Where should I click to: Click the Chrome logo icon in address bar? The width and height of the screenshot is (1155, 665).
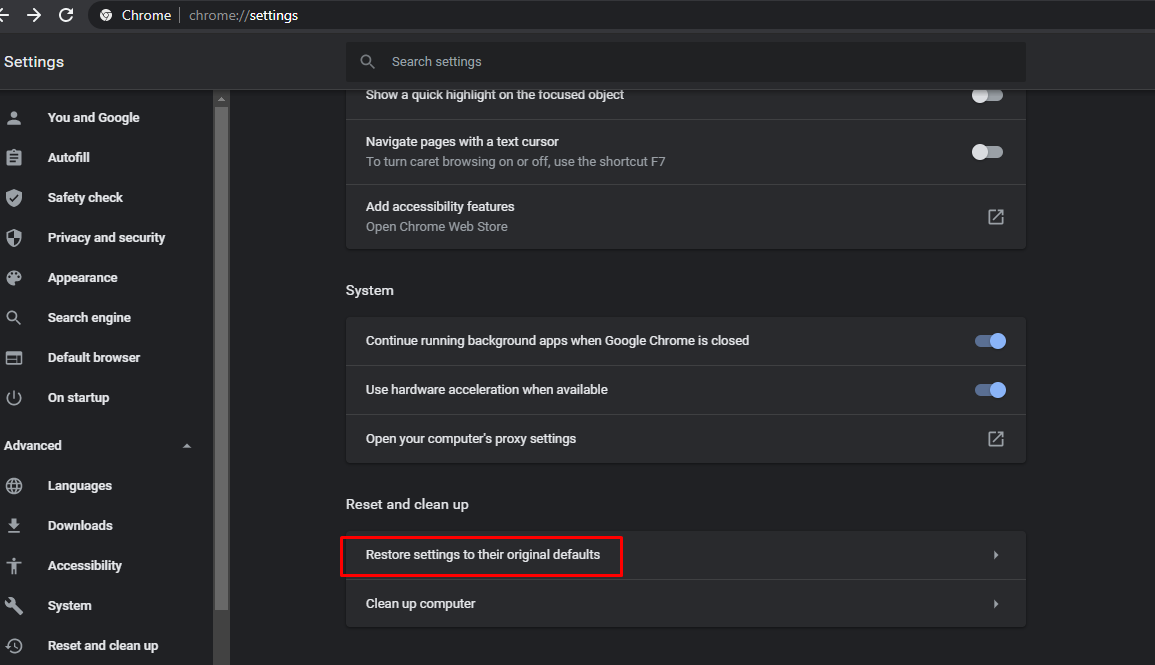106,15
